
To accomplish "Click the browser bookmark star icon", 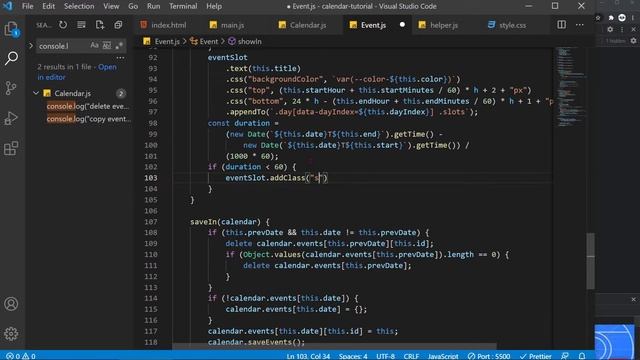I will tap(598, 18).
